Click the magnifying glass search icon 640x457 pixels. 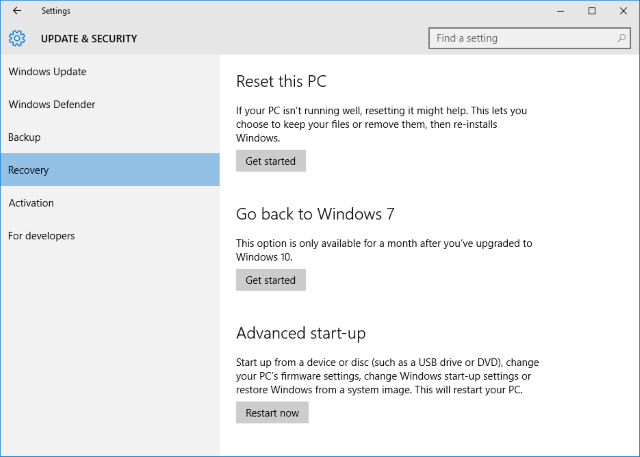click(620, 39)
